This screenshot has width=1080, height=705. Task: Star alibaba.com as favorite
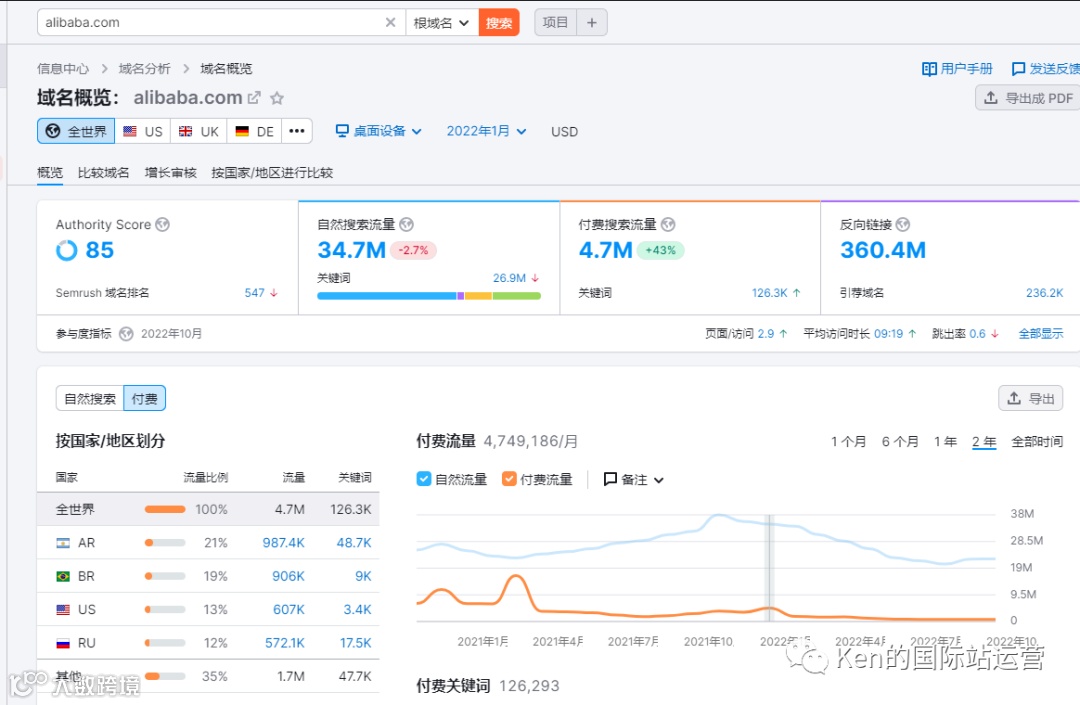point(277,98)
